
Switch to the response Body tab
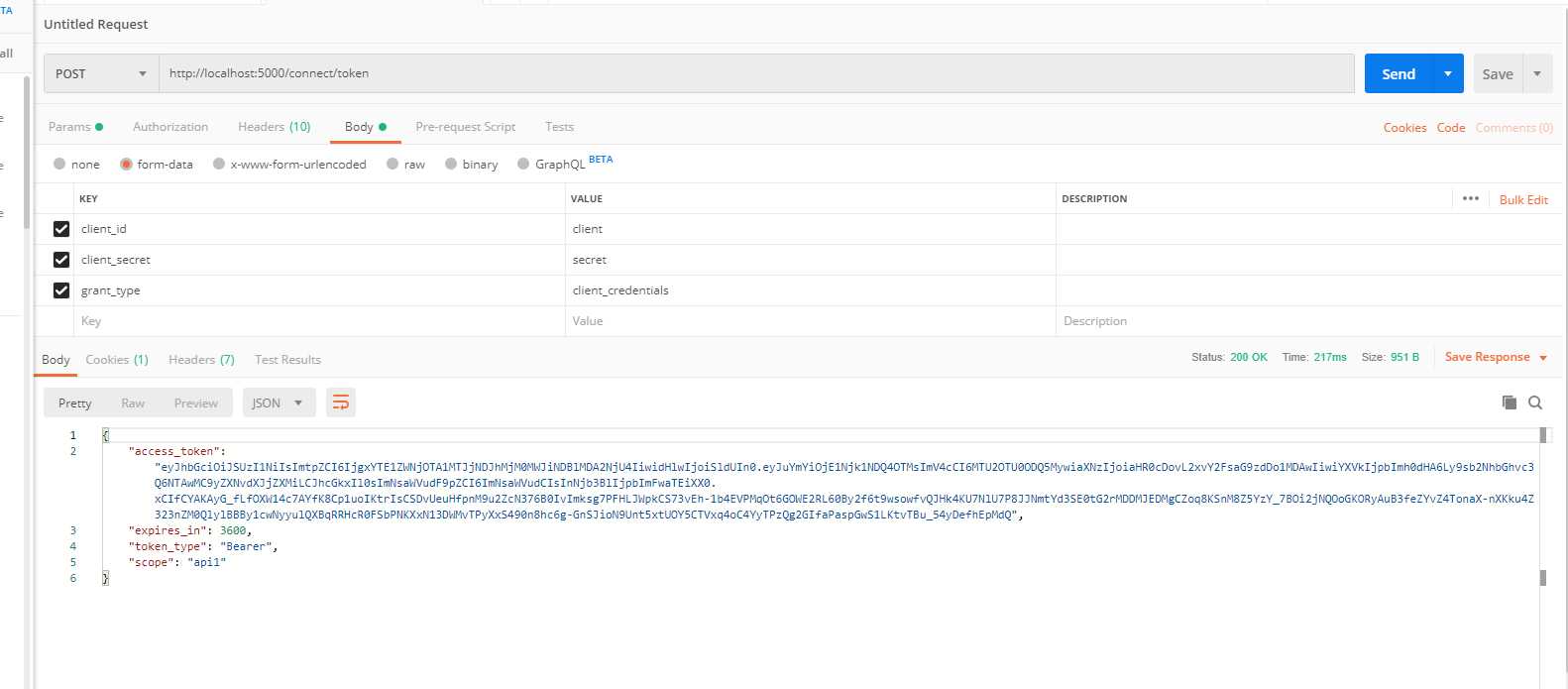coord(56,359)
